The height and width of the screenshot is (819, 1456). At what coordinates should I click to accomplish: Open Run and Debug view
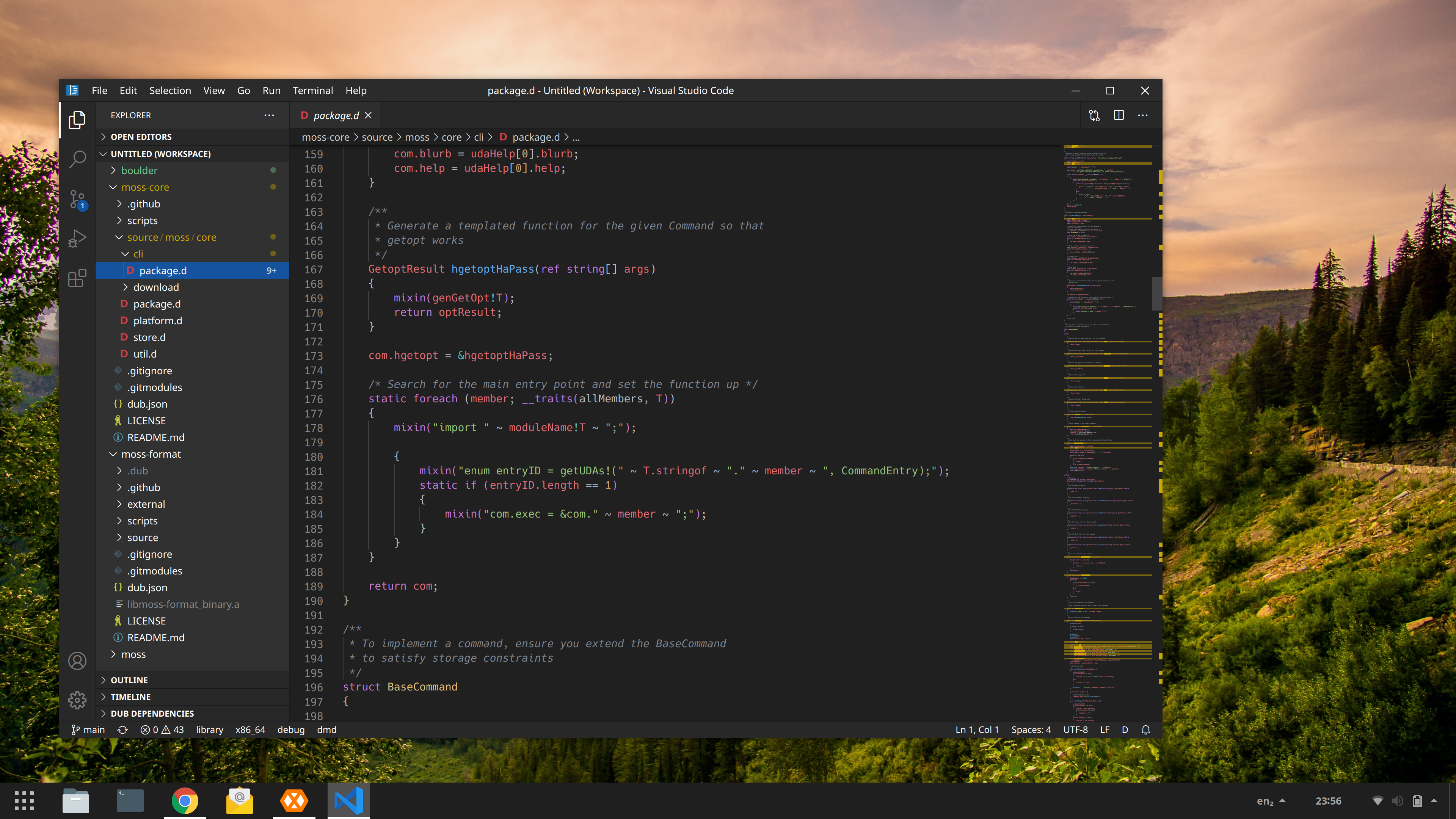(x=77, y=238)
